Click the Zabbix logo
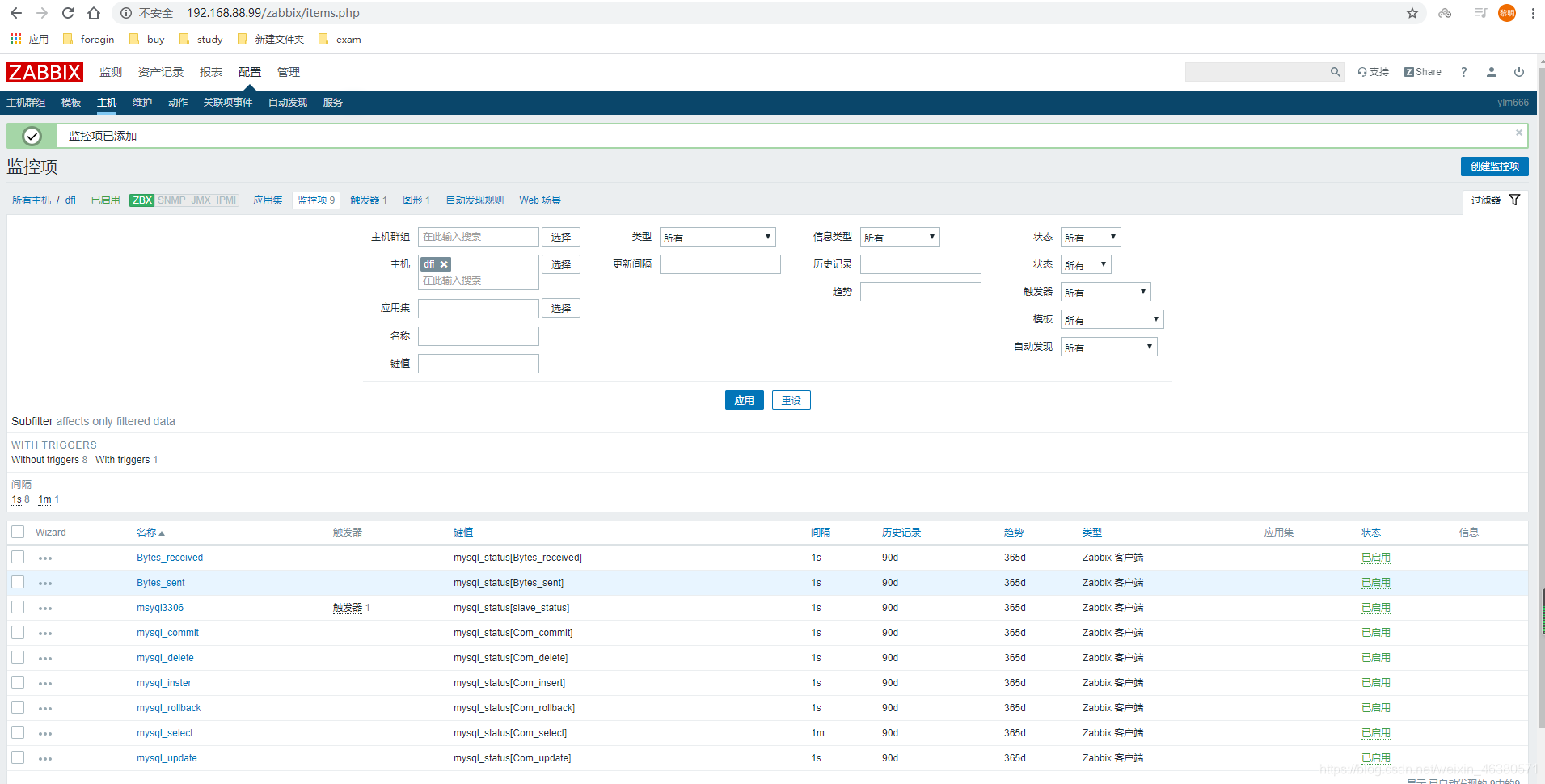1545x784 pixels. pos(44,72)
